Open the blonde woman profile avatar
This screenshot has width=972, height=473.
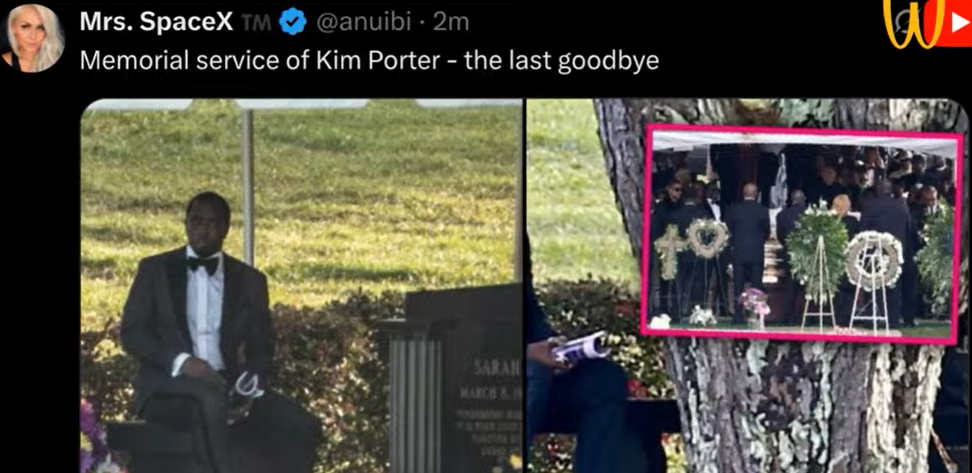coord(34,37)
